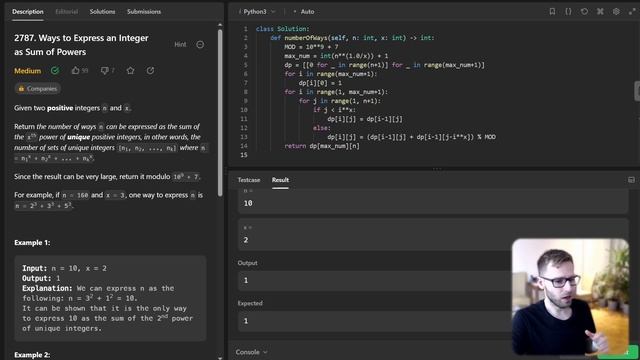Click the reset code icon
Screen dimensions: 640x360
point(584,11)
